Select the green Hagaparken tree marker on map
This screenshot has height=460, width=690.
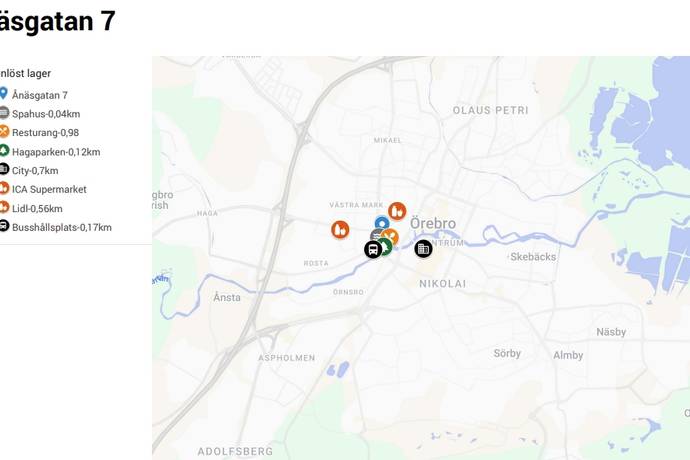[x=385, y=247]
